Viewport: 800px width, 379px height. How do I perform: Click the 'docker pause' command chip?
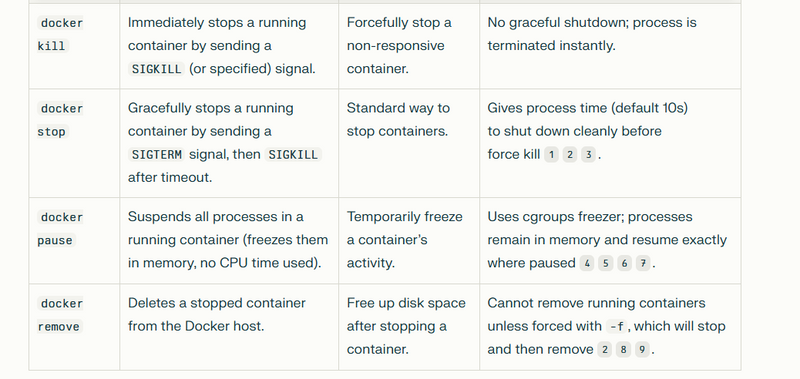tap(60, 229)
